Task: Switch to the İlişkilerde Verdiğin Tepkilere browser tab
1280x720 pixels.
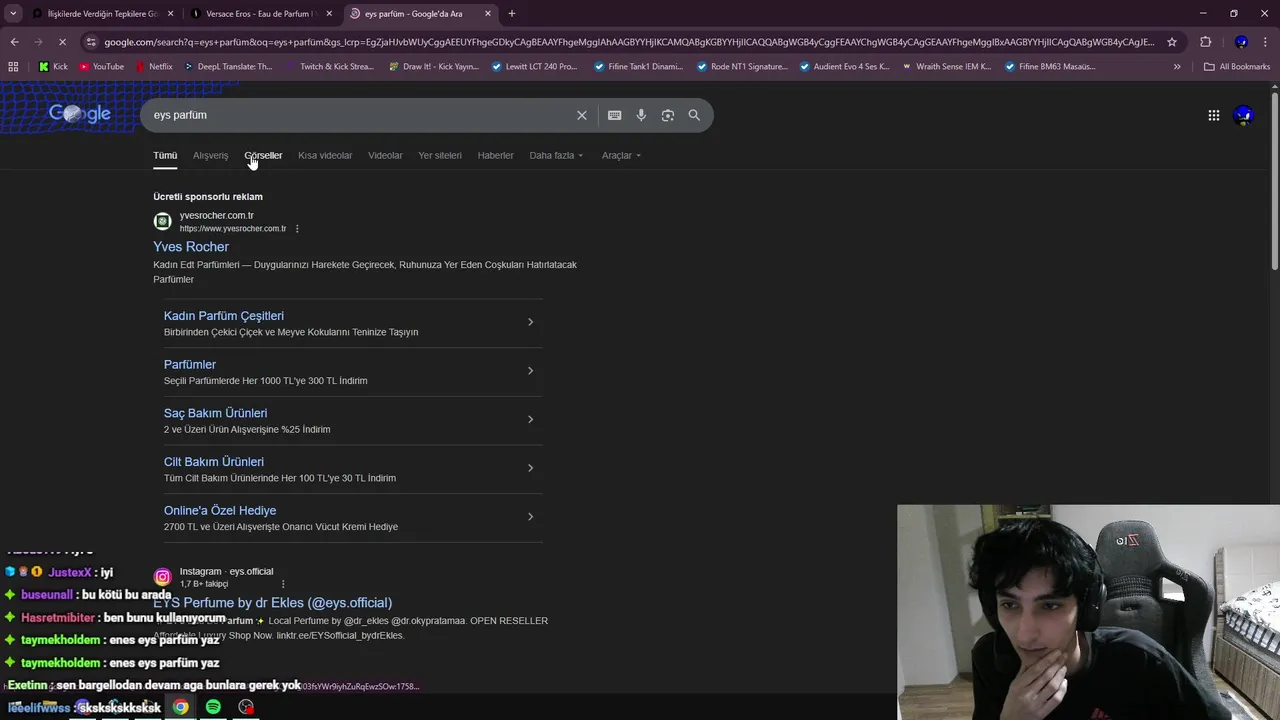Action: point(102,14)
